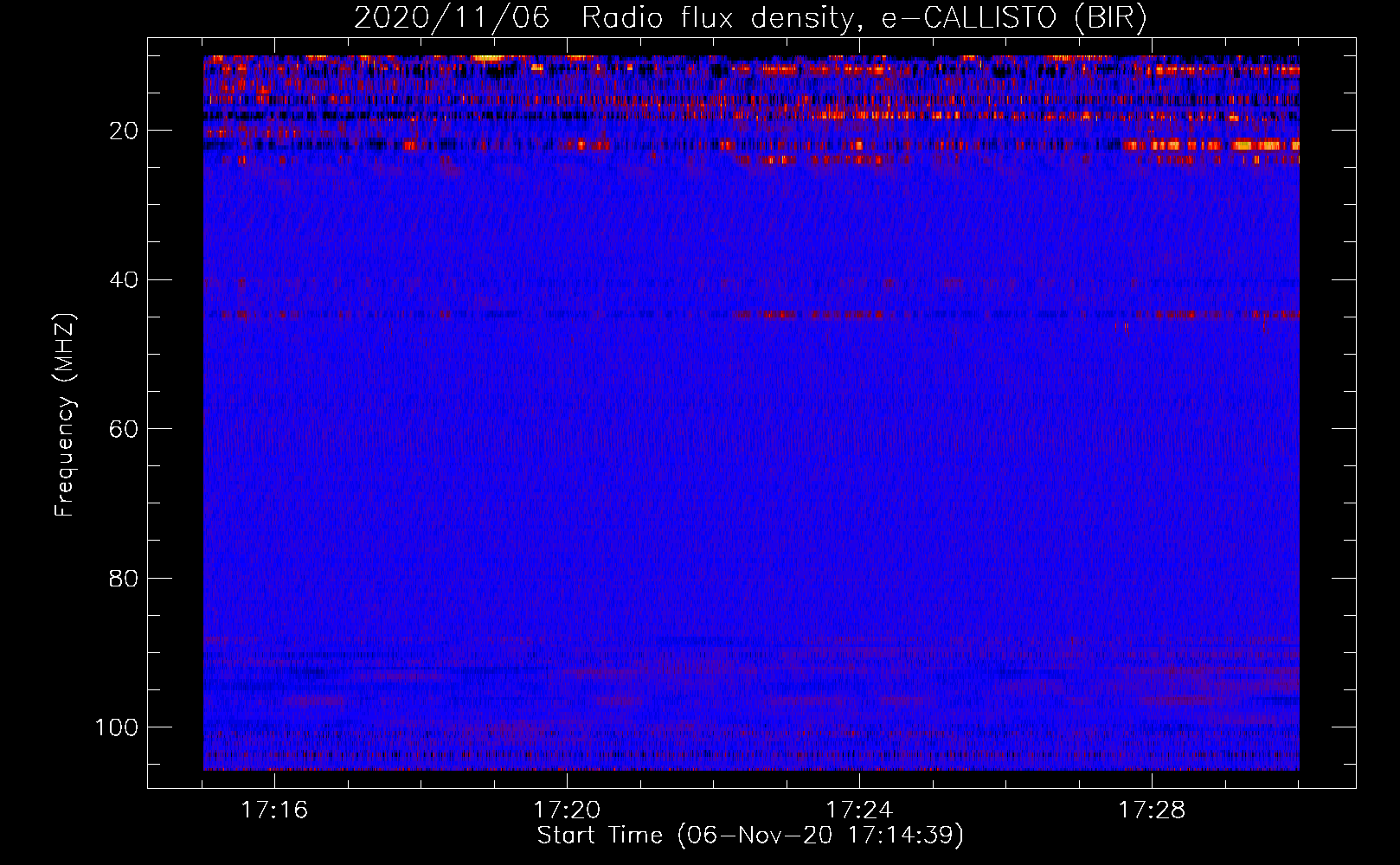This screenshot has height=865, width=1400.
Task: Click the "Start Time (06-Nov-20 17:14:39)" axis label
Action: [750, 836]
